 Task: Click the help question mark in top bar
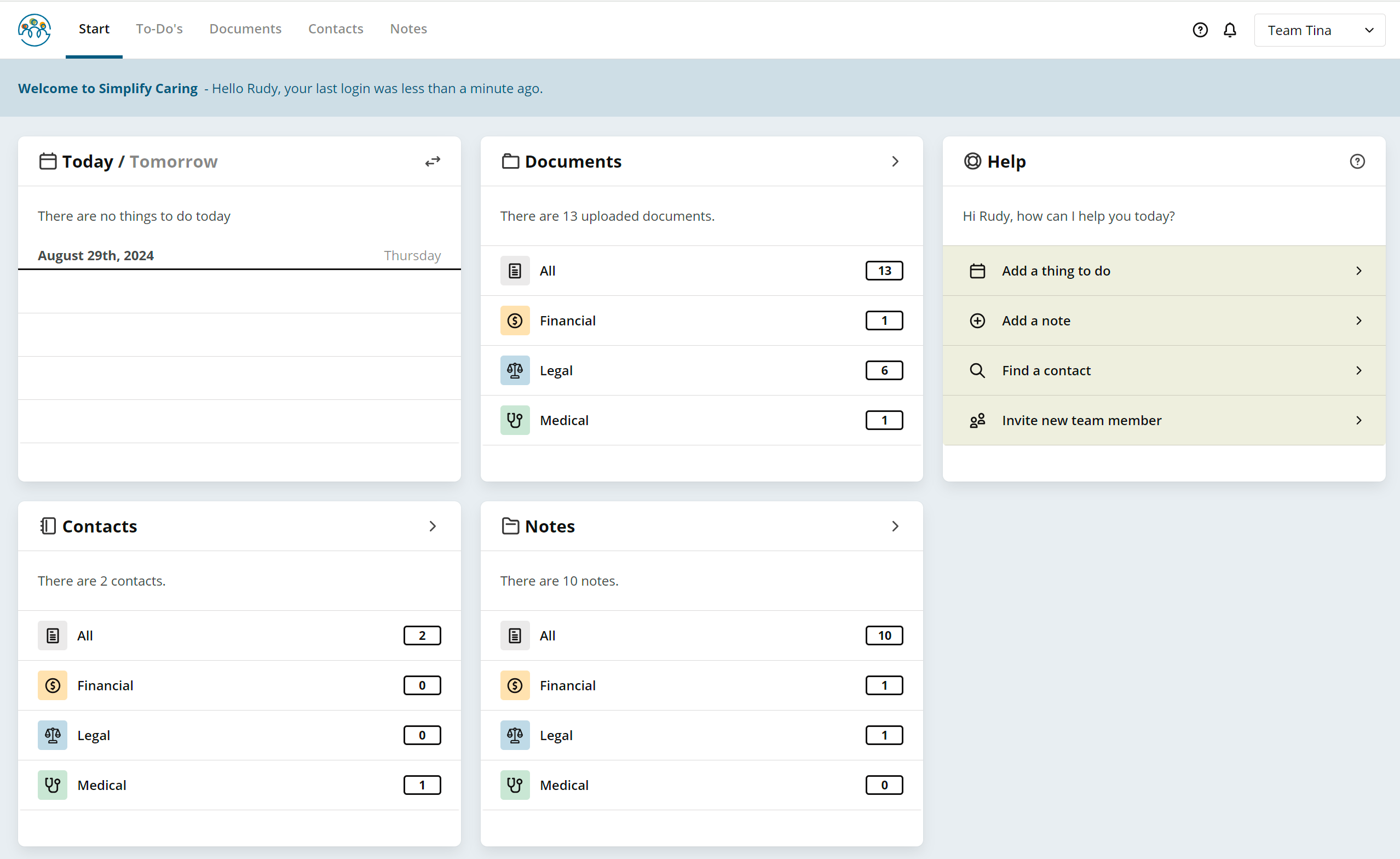pos(1200,30)
